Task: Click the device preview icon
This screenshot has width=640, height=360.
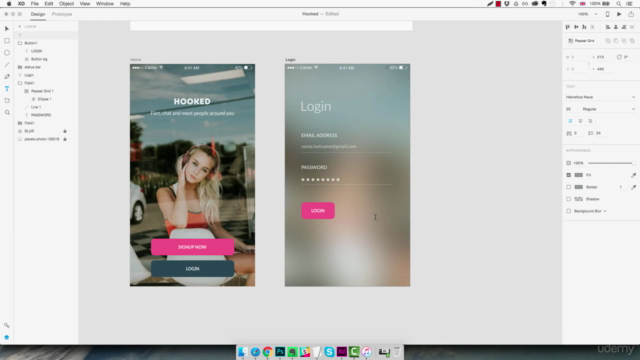Action: 607,14
